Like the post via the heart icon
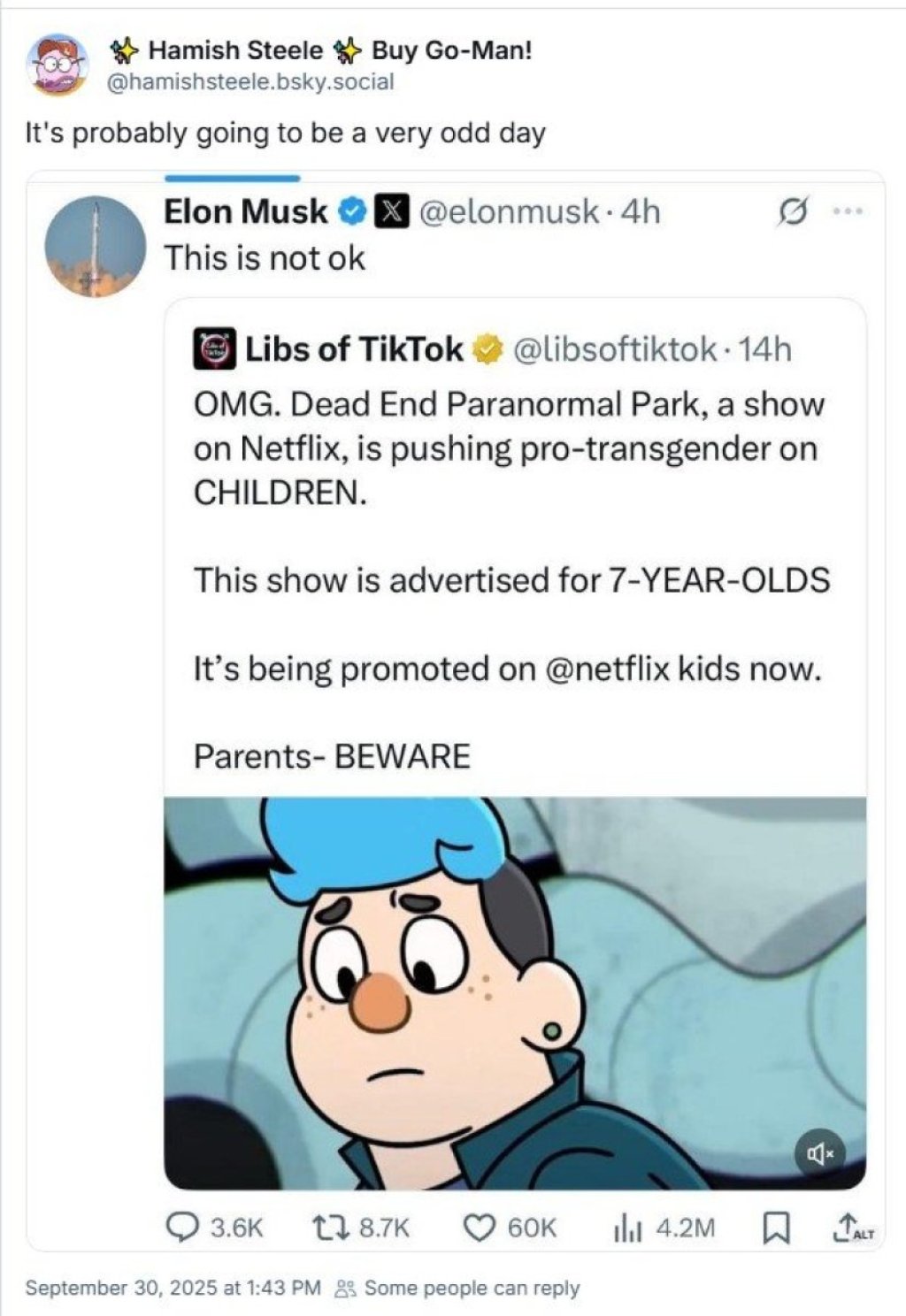This screenshot has height=1316, width=906. click(480, 1227)
